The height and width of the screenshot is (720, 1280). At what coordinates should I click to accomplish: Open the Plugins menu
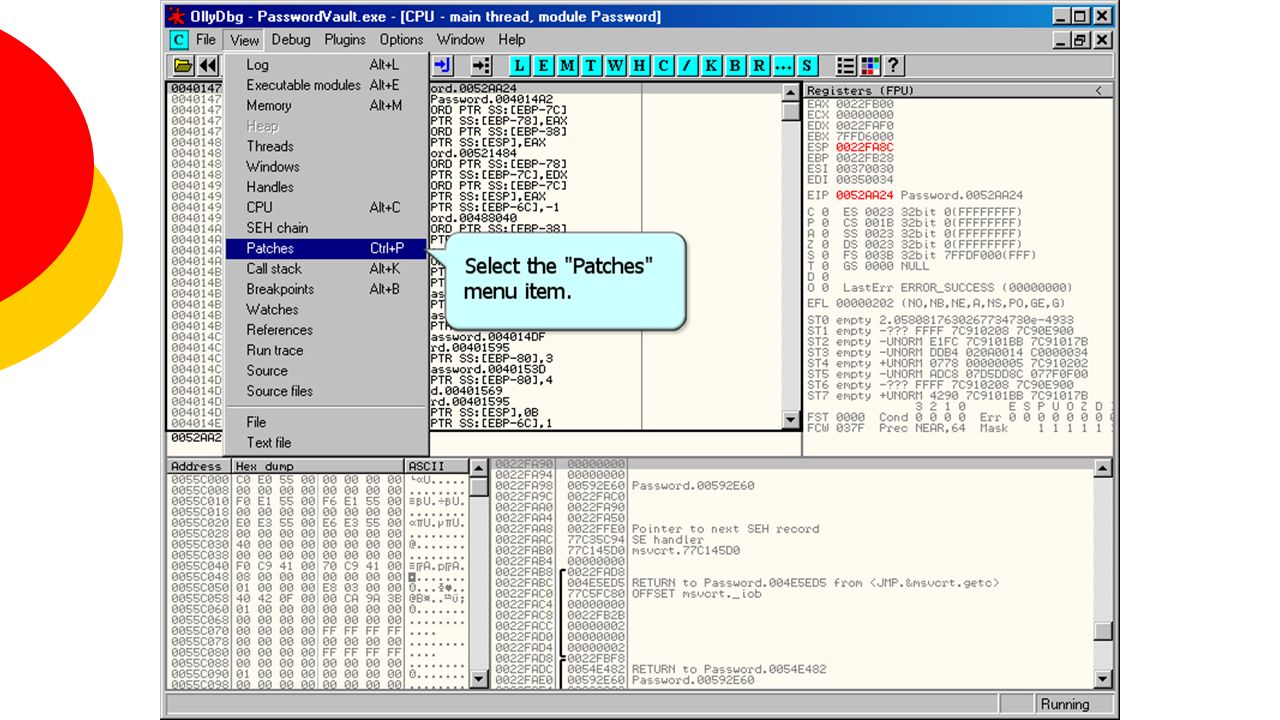click(x=345, y=40)
